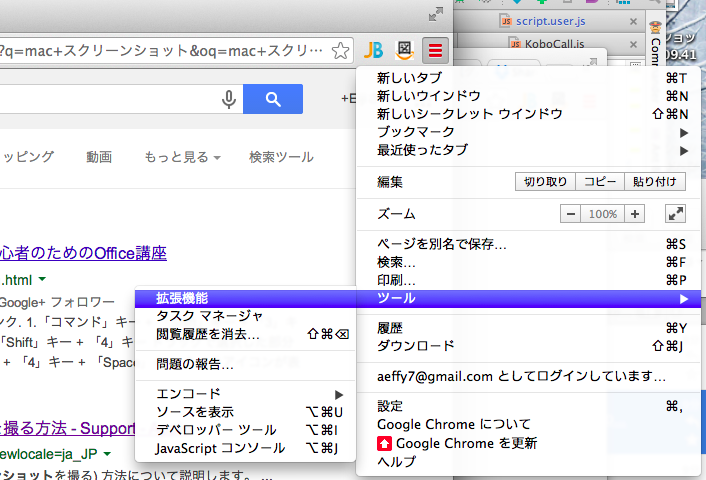Toggle fullscreen button beside zoom controls
The width and height of the screenshot is (706, 480).
pos(675,214)
